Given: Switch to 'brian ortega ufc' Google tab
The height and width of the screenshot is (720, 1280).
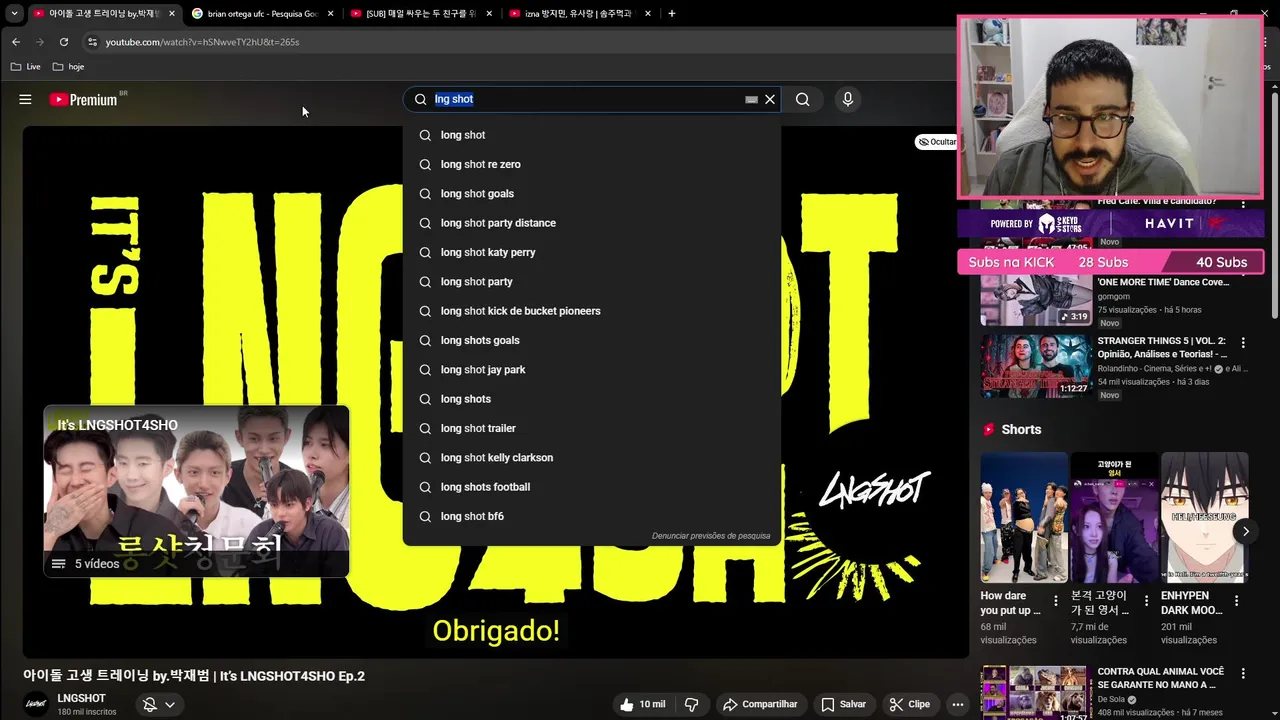Looking at the screenshot, I should pos(260,14).
